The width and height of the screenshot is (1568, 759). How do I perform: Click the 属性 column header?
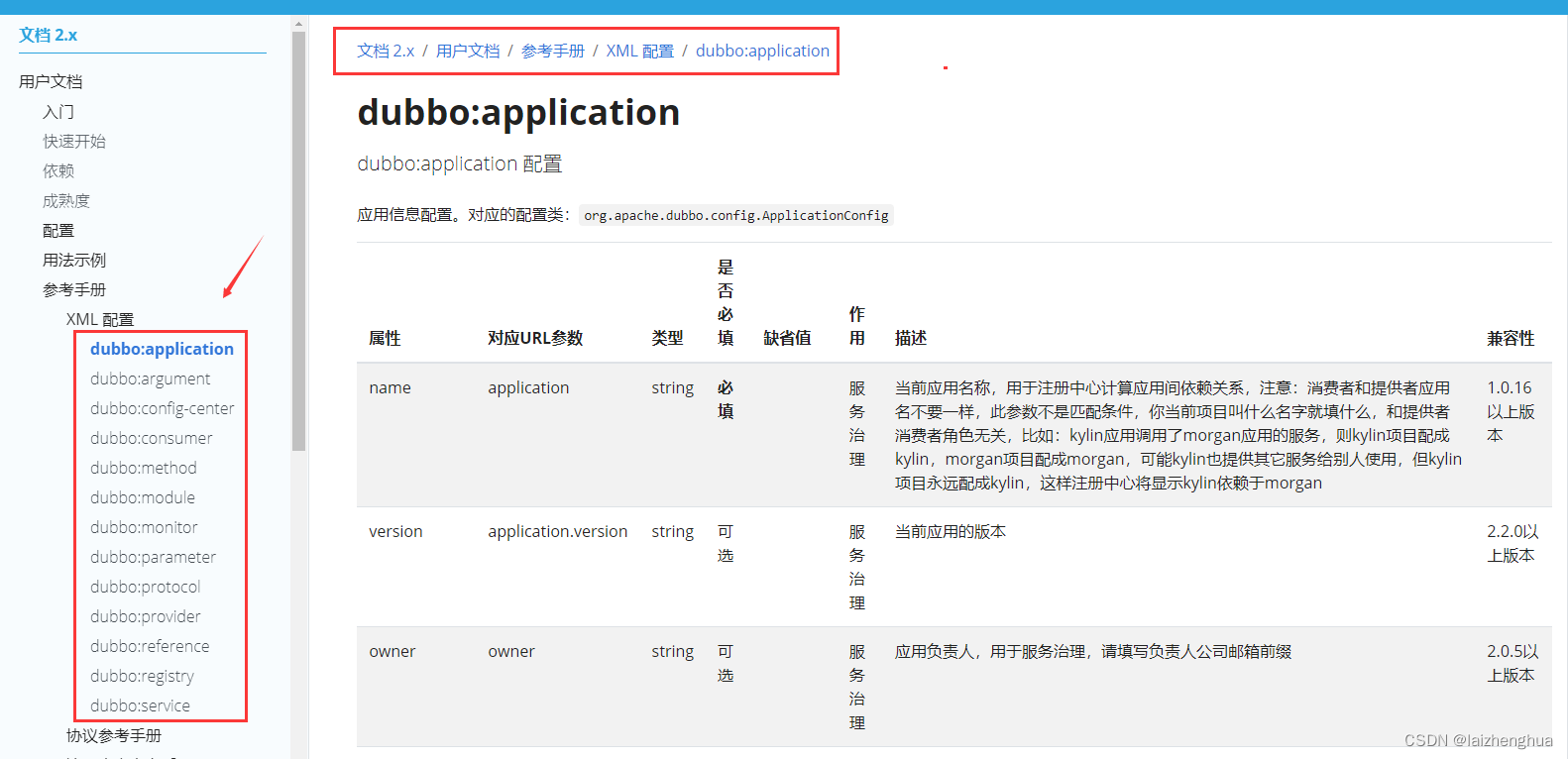[x=385, y=338]
